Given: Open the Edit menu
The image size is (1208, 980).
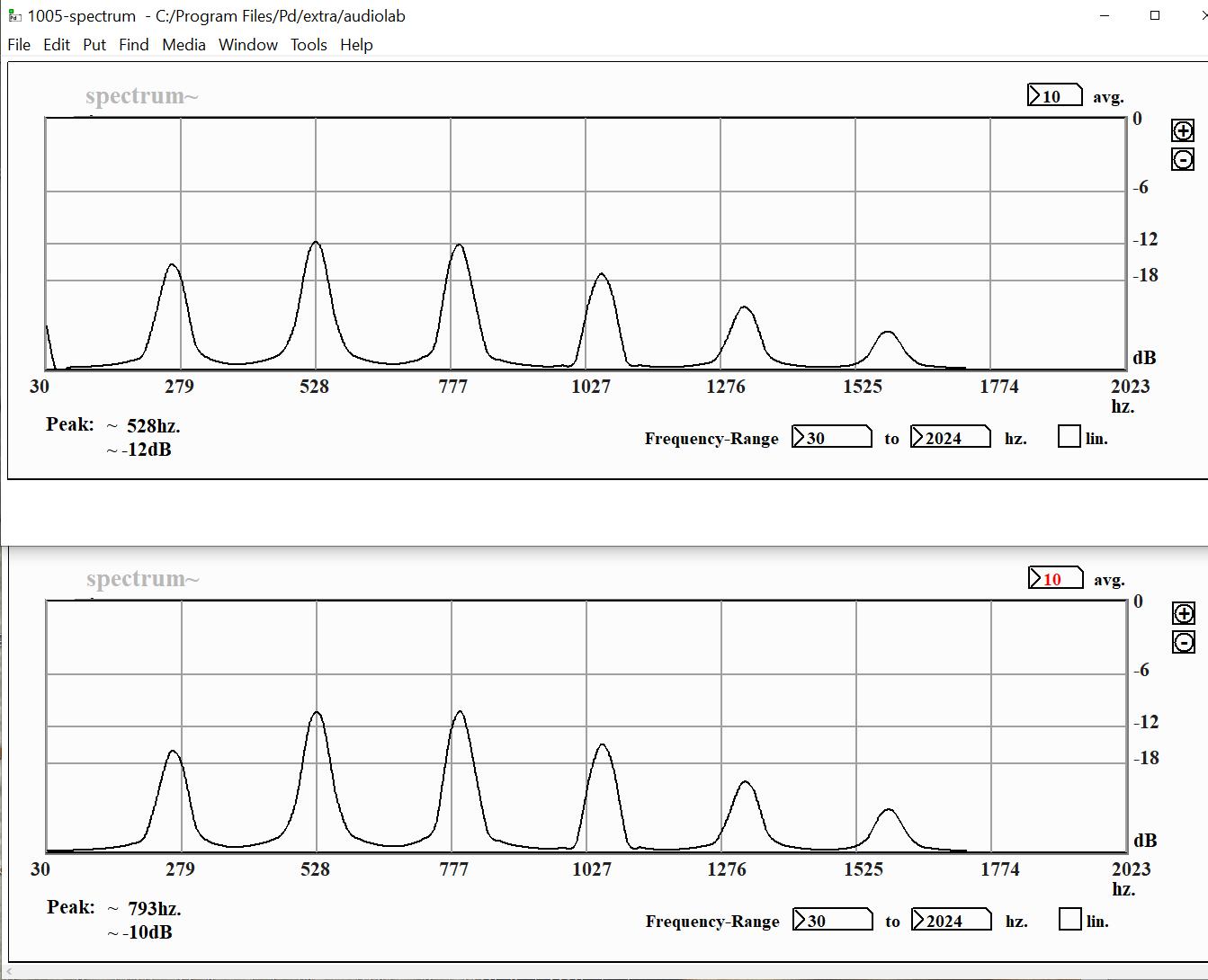Looking at the screenshot, I should click(56, 45).
